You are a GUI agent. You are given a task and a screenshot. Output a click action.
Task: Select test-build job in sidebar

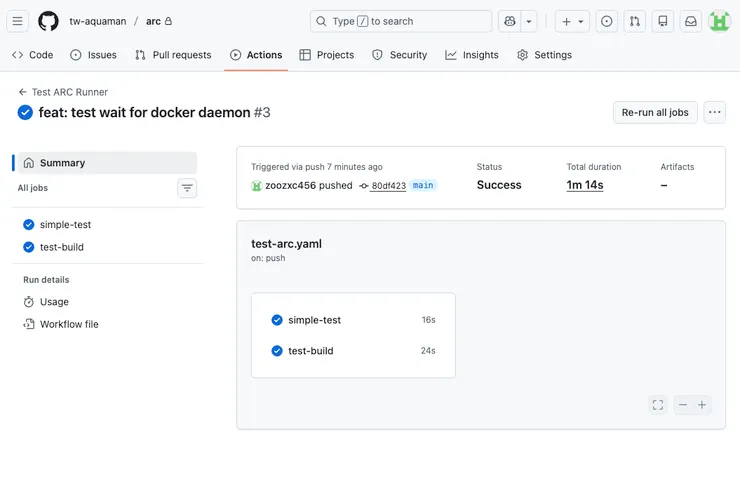[60, 247]
